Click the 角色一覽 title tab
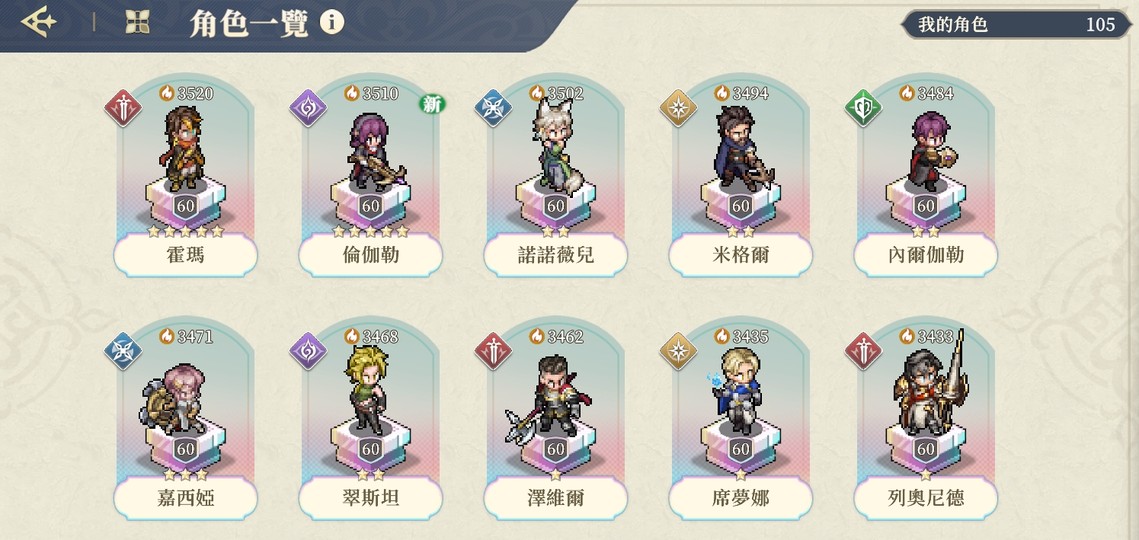This screenshot has width=1139, height=540. pyautogui.click(x=249, y=23)
